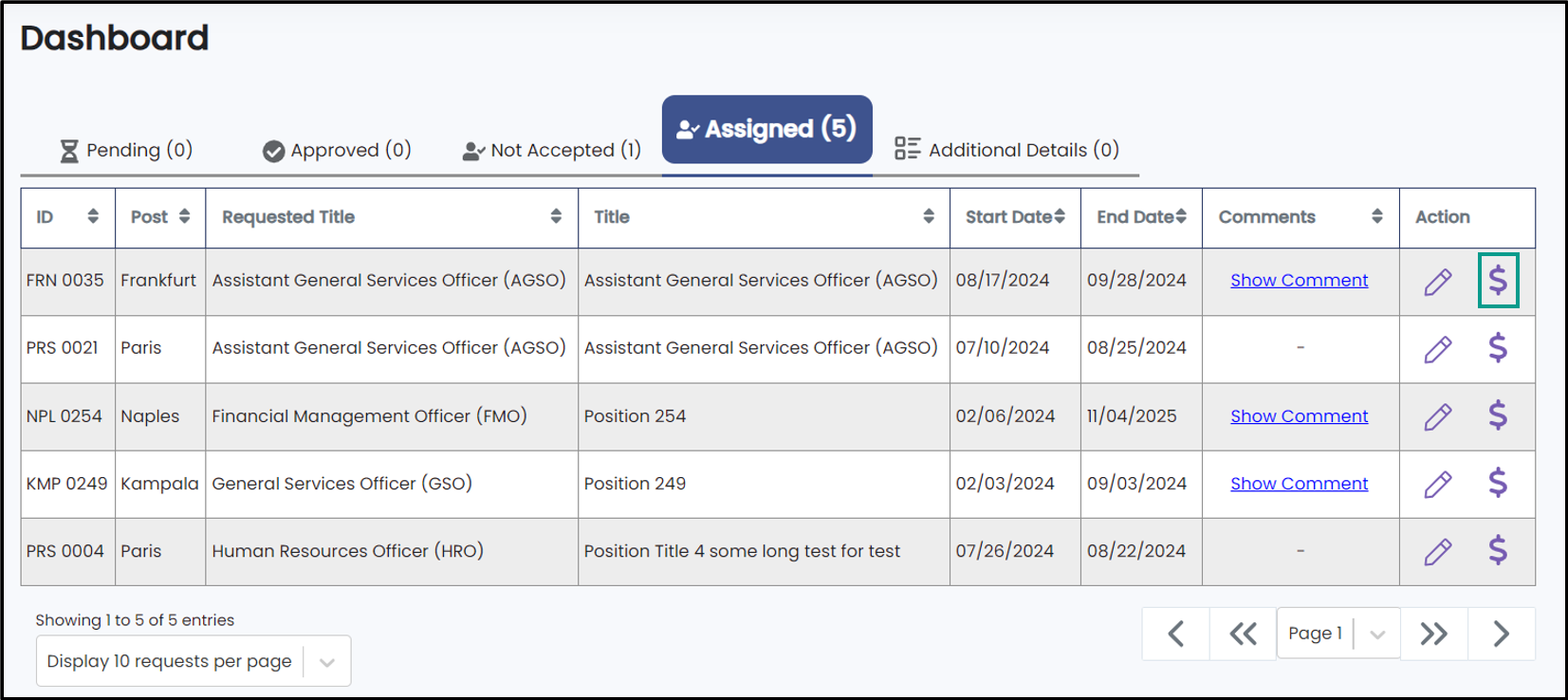Edit the FRN 0035 Frankfurt request
Screen dimensions: 1568x700
pos(1438,282)
